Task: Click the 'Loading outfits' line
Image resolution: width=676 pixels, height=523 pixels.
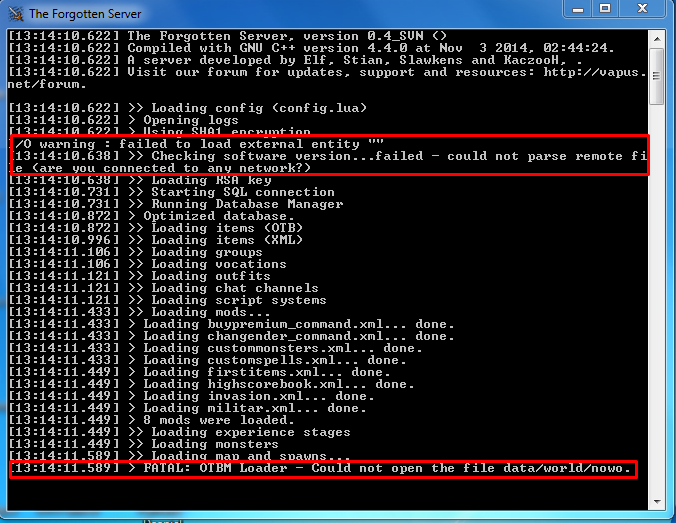Action: coord(140,276)
